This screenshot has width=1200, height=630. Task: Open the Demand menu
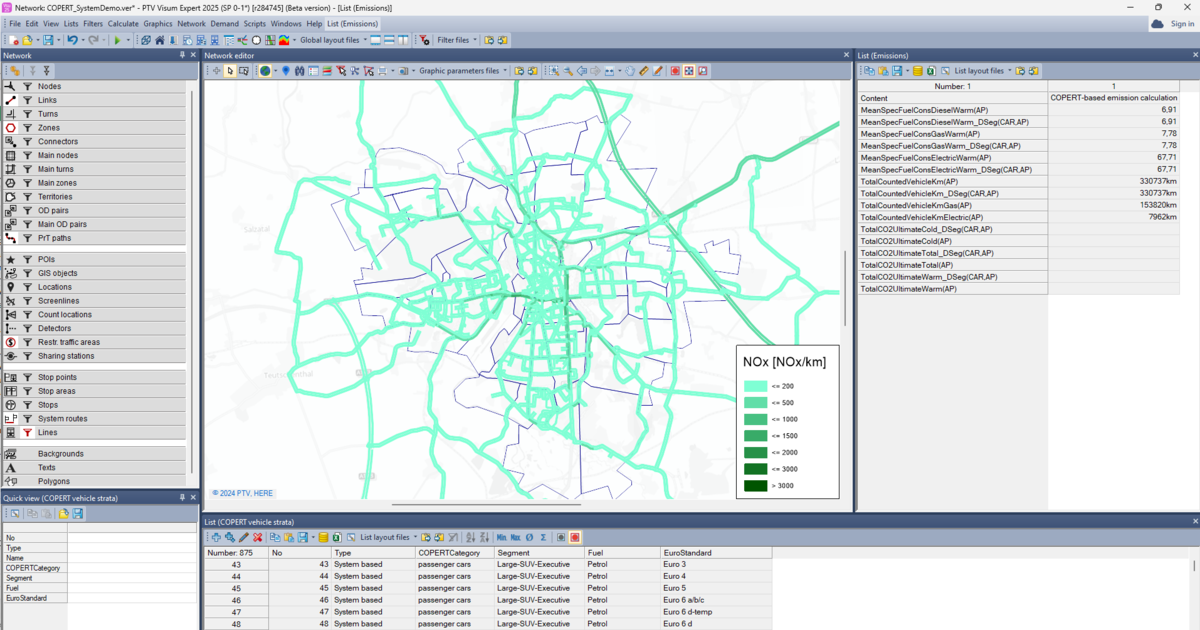(224, 23)
